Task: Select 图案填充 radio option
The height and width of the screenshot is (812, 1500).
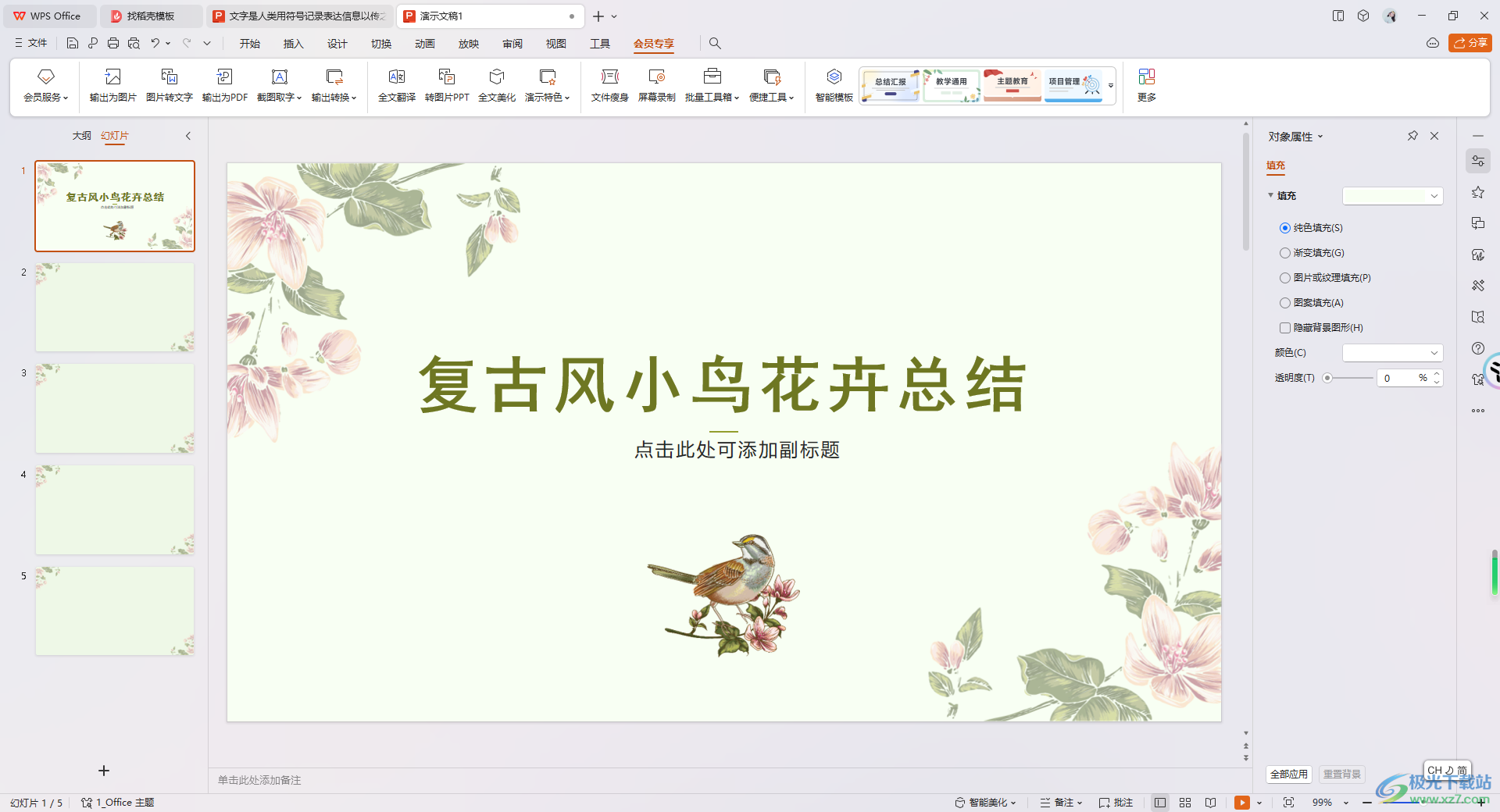Action: 1285,303
